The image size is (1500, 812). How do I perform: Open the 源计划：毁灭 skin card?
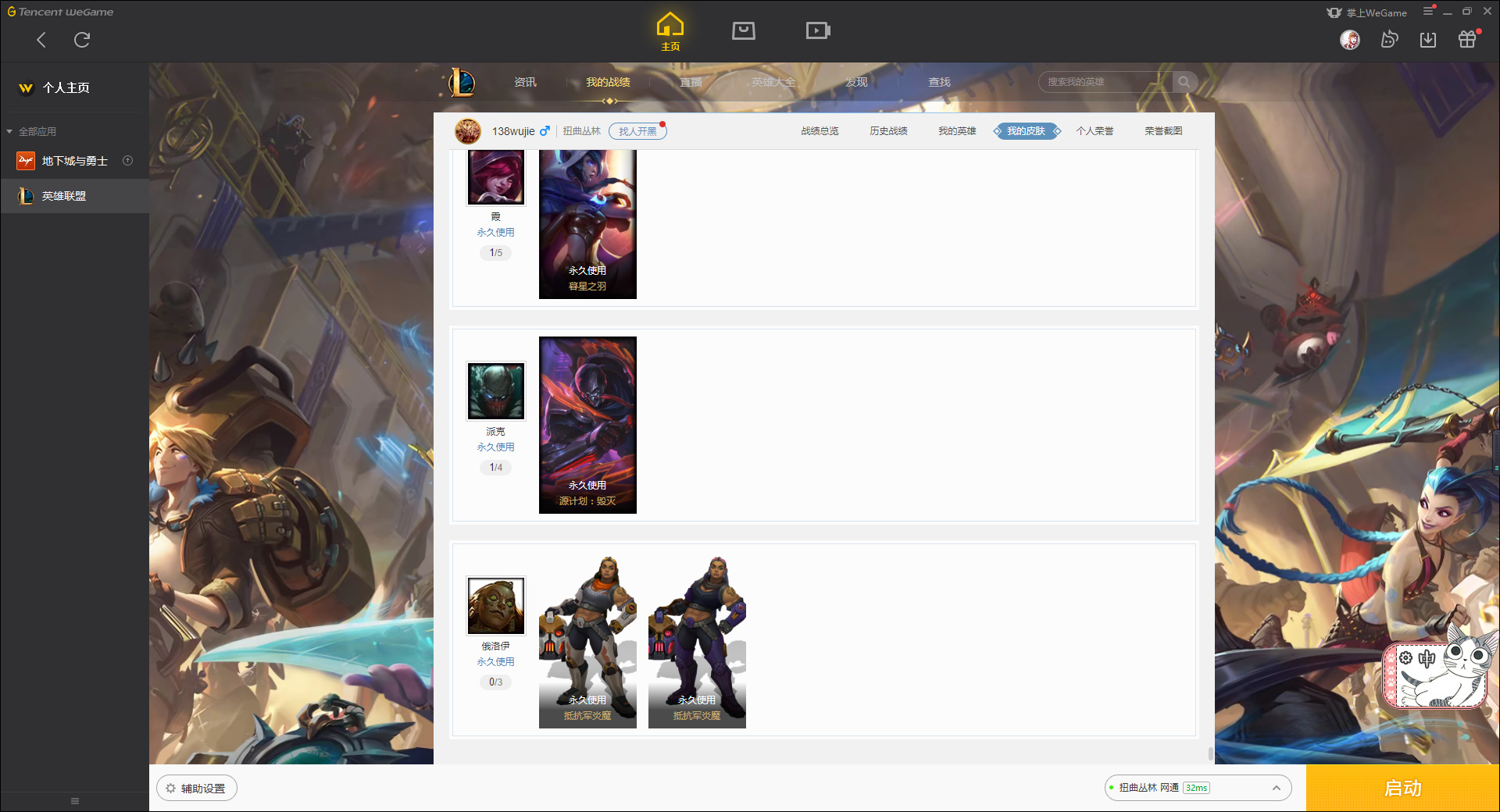pos(587,425)
